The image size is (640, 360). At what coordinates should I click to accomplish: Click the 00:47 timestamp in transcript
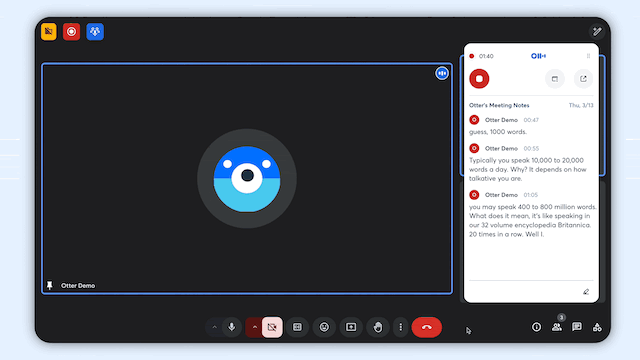pos(531,120)
